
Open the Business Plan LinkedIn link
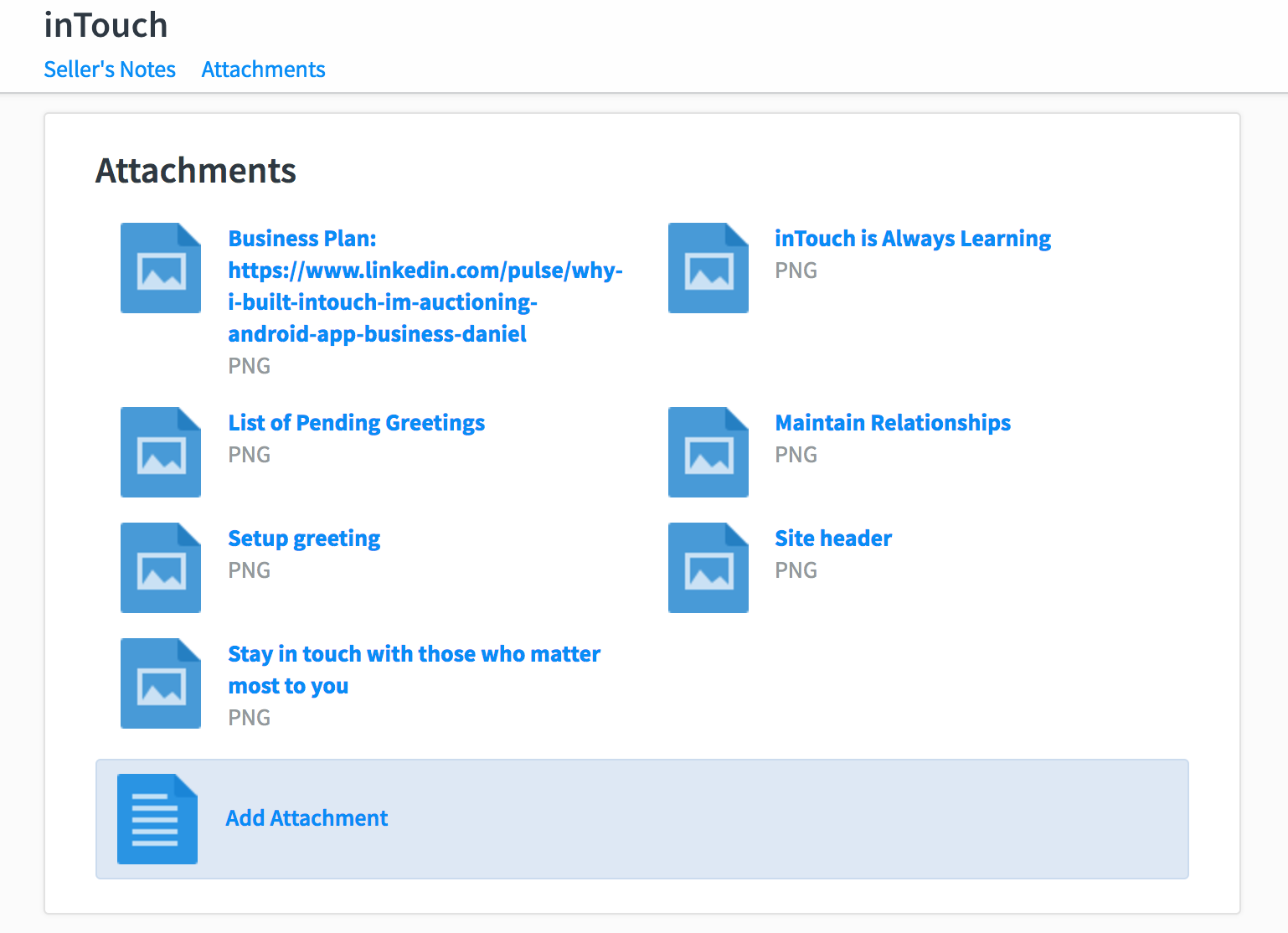click(x=425, y=286)
